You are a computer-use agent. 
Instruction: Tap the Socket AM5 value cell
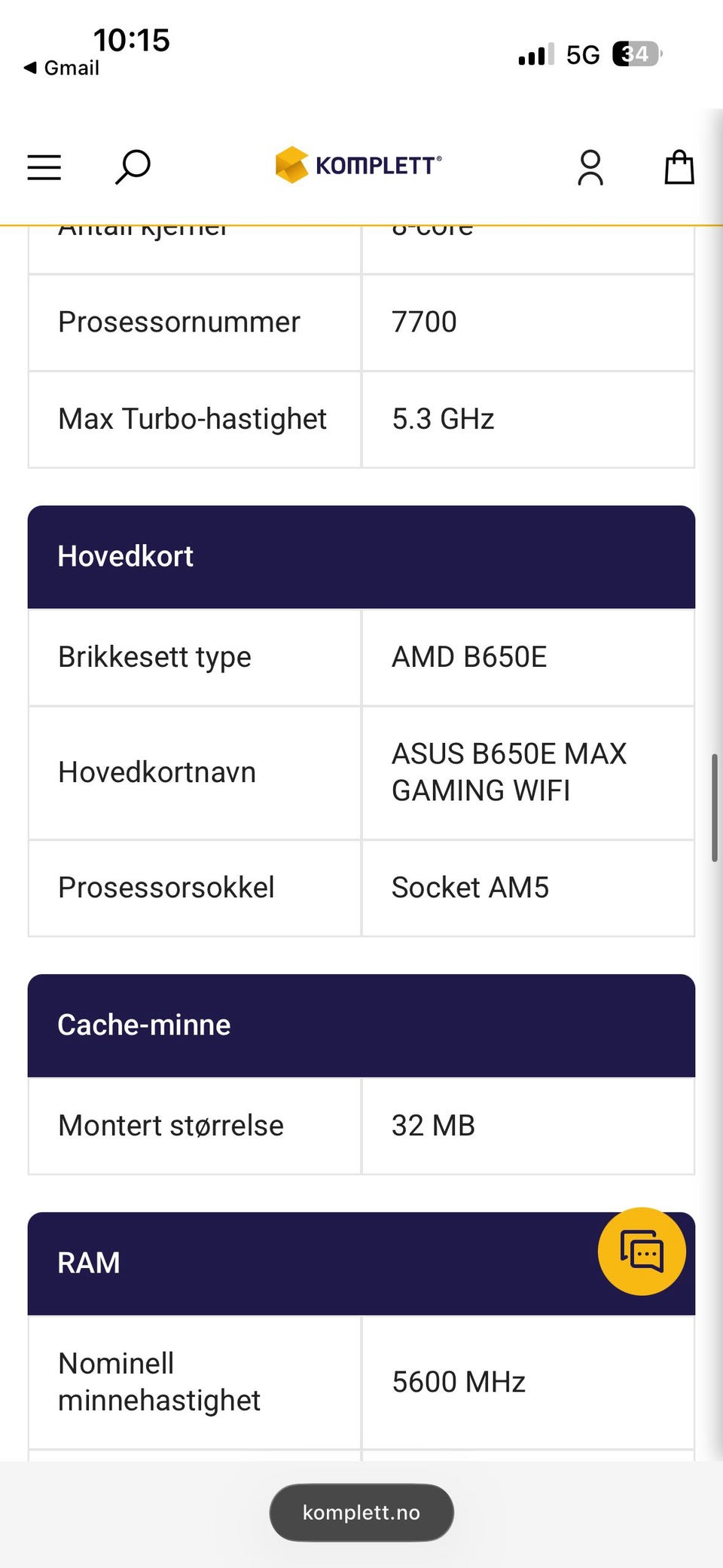528,888
